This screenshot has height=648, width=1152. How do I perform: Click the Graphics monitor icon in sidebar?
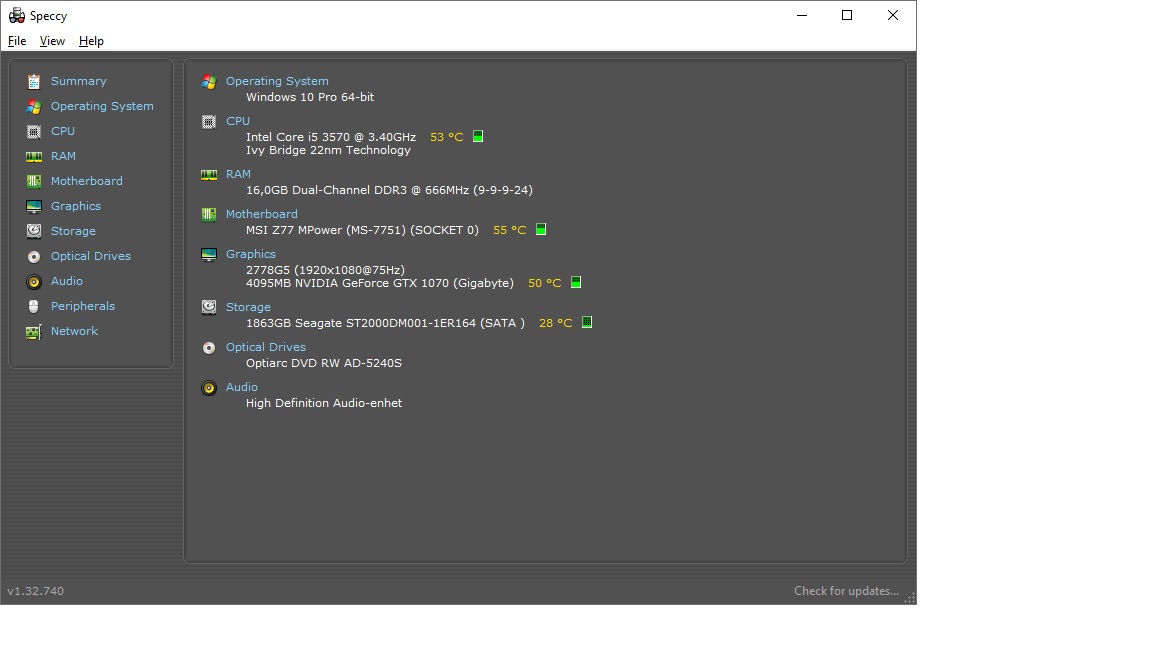coord(34,206)
